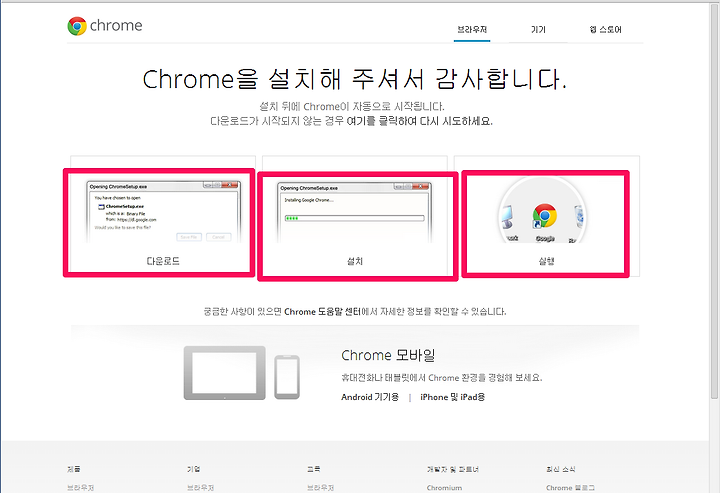
Task: Open the Chrome 도움말 센터 link
Action: click(321, 312)
